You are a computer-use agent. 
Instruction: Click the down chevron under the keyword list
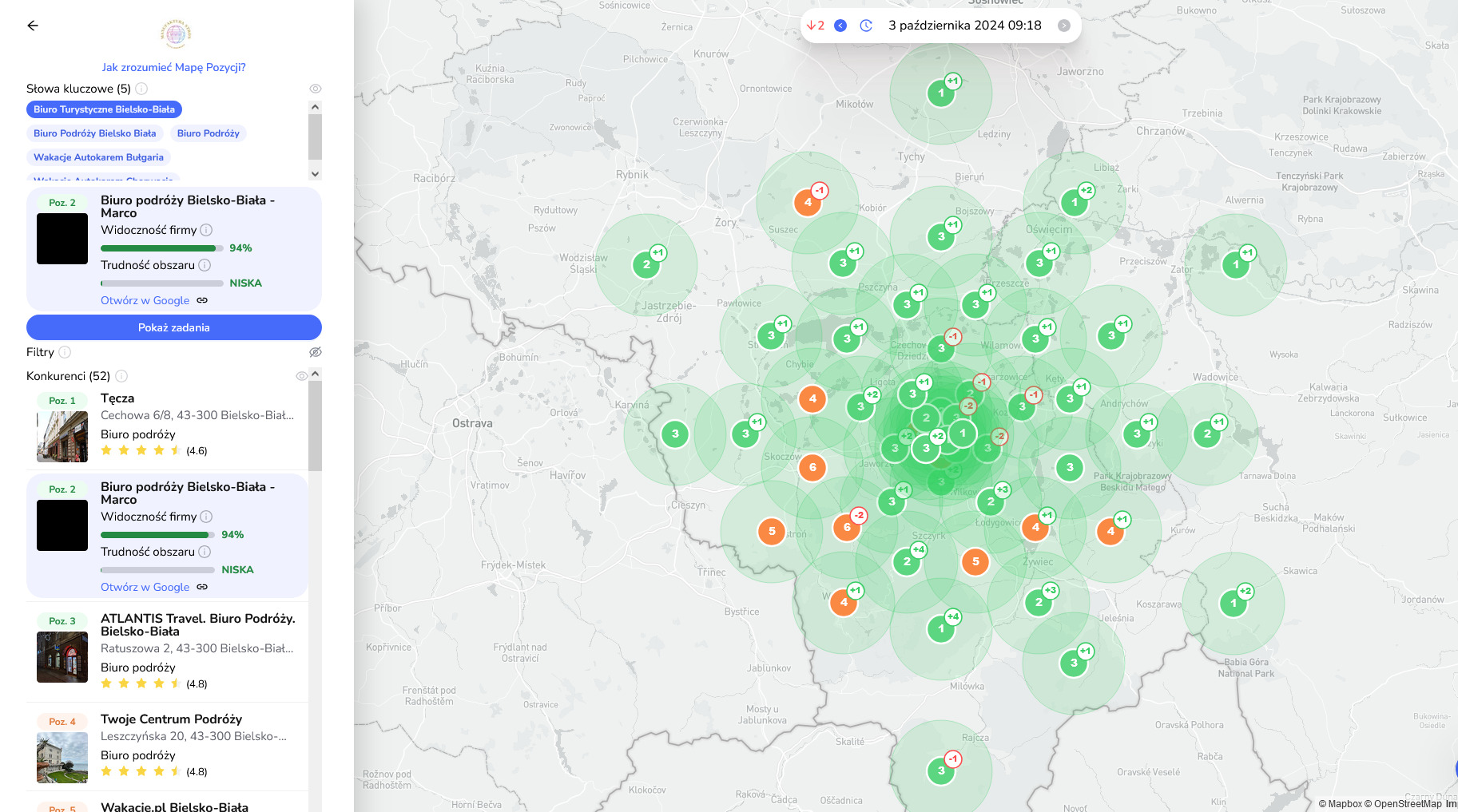[315, 172]
